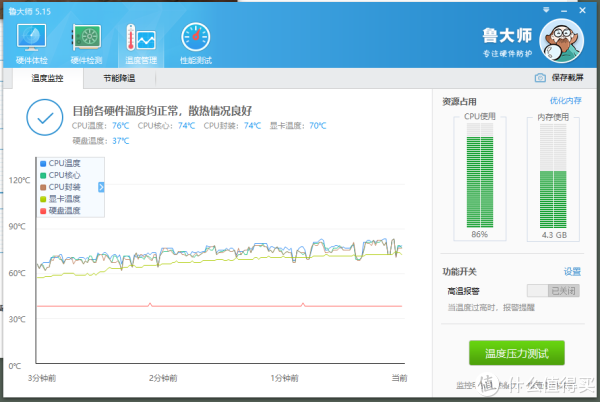This screenshot has height=402, width=600.
Task: Click the 2分钟前 time axis label
Action: 163,378
